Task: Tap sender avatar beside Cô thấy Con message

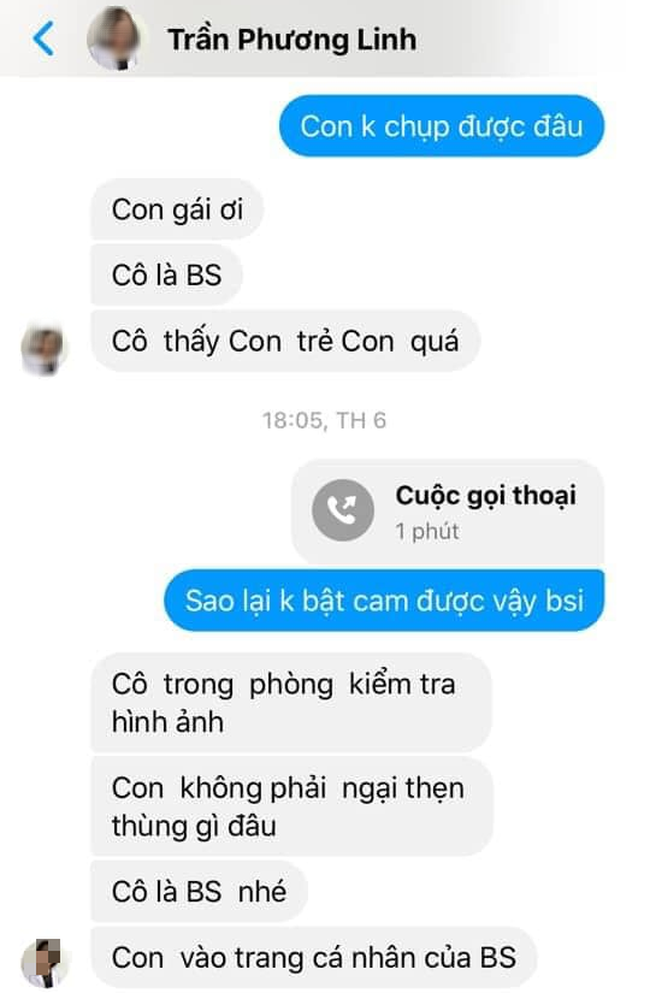Action: (x=44, y=349)
